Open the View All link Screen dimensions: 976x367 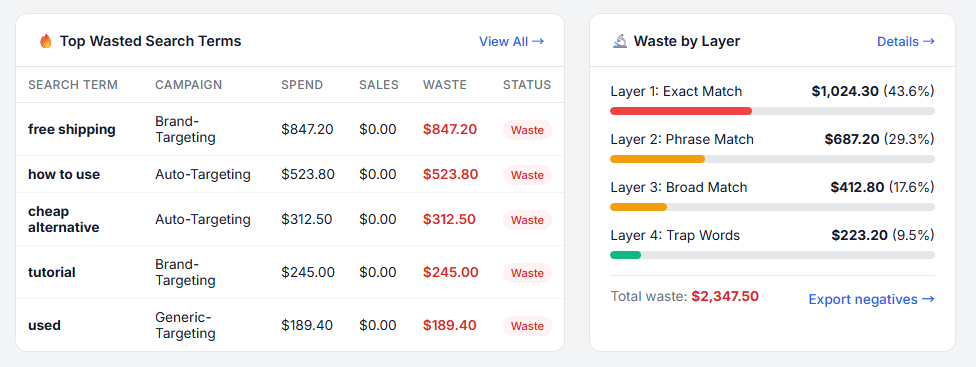(x=512, y=42)
